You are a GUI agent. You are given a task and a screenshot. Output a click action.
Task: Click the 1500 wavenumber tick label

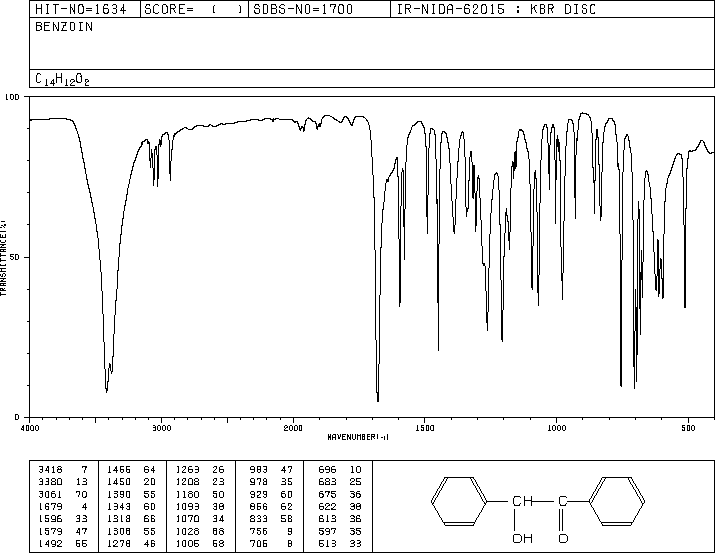424,427
